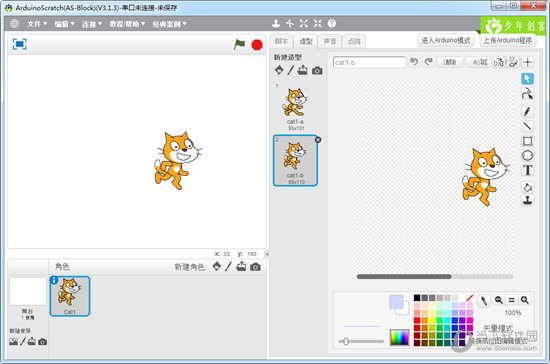Select the Line tool

(527, 126)
